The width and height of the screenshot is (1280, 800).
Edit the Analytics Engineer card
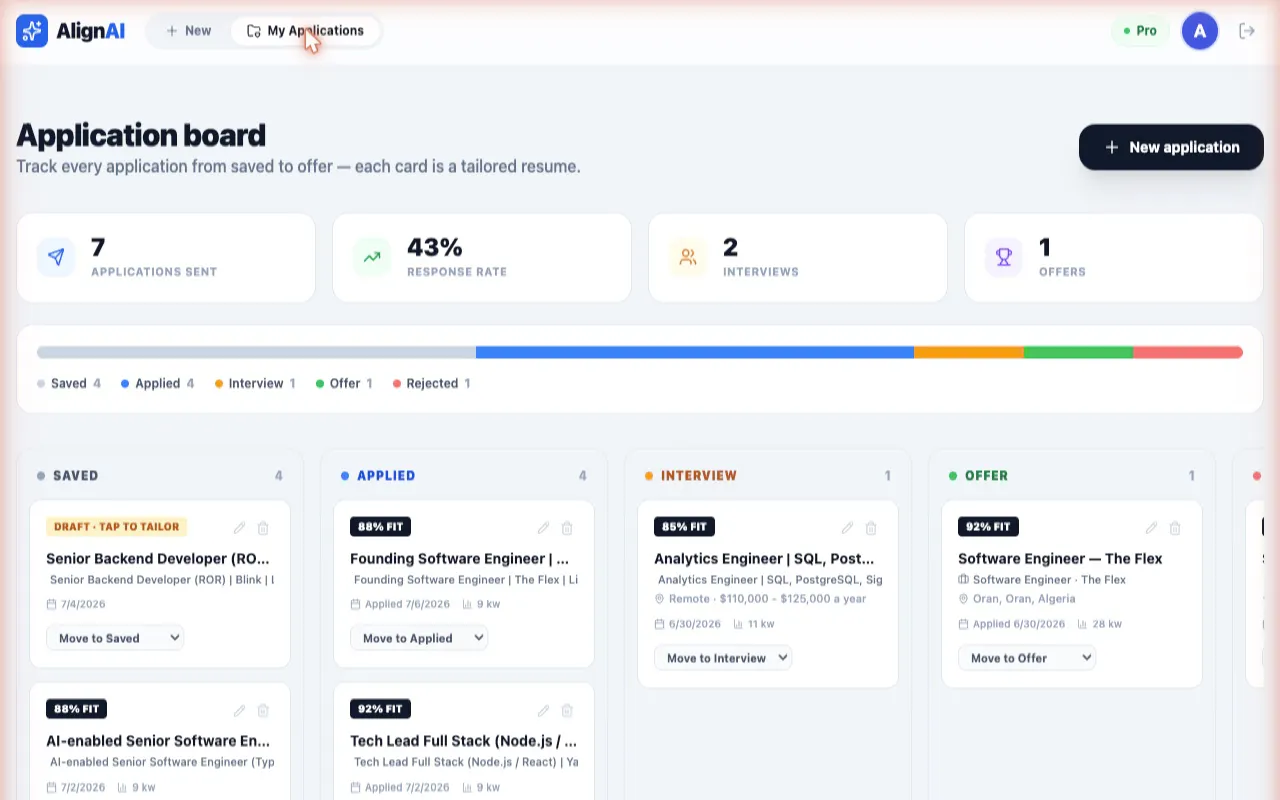(x=847, y=528)
